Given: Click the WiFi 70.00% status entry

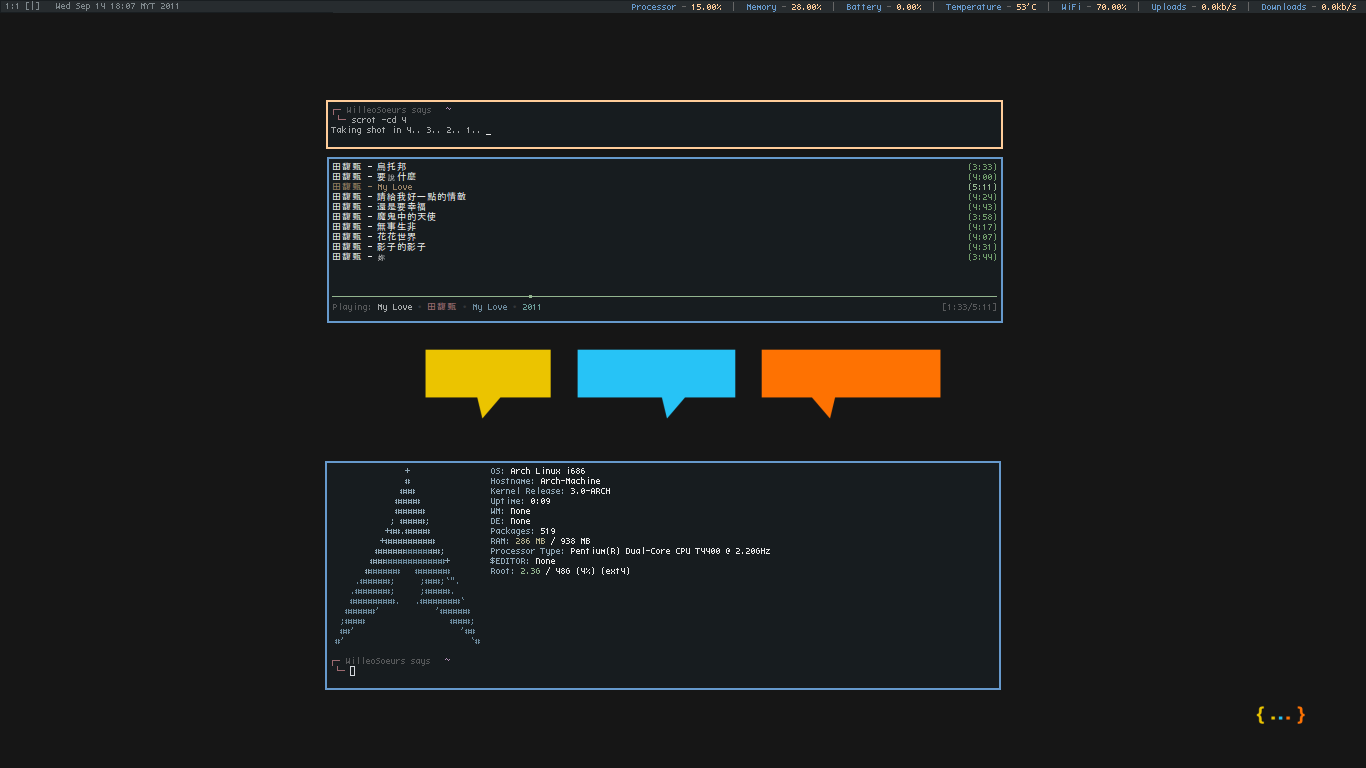Looking at the screenshot, I should pyautogui.click(x=1094, y=7).
